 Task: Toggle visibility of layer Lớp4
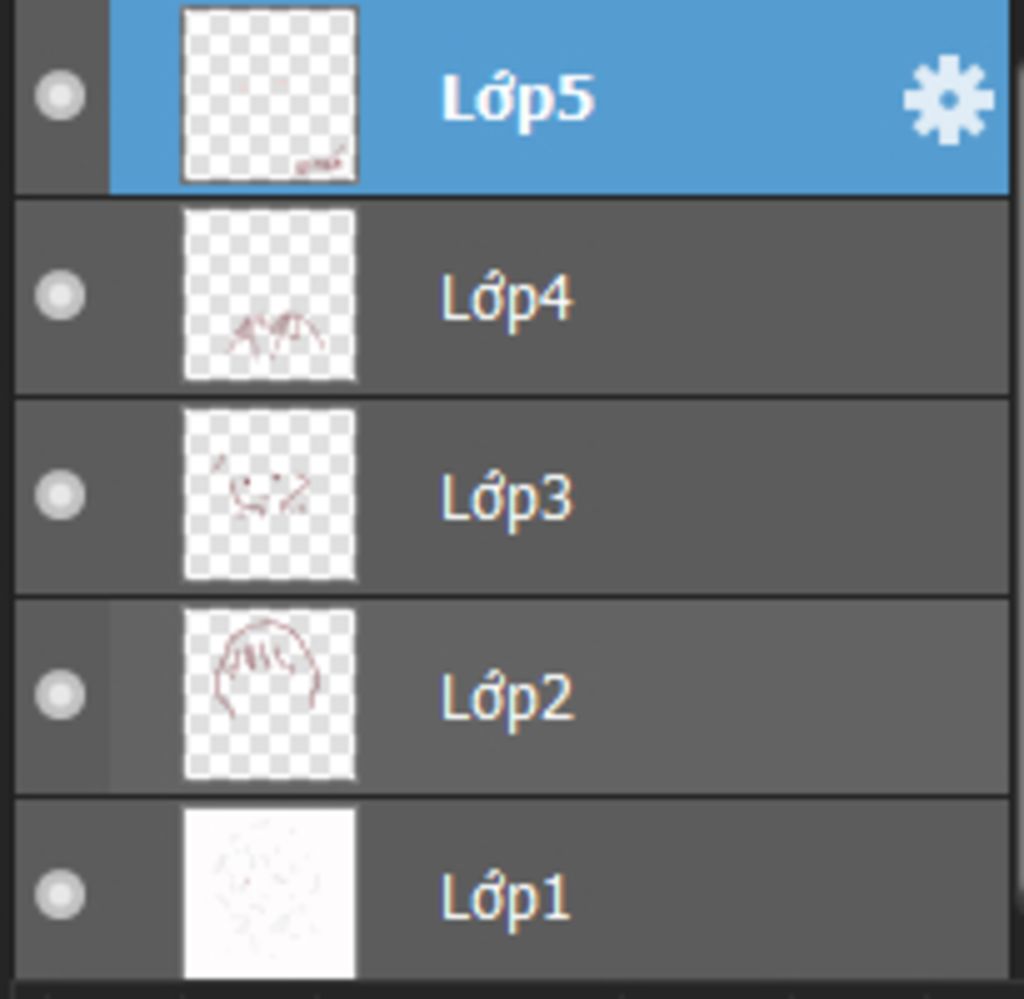coord(60,296)
